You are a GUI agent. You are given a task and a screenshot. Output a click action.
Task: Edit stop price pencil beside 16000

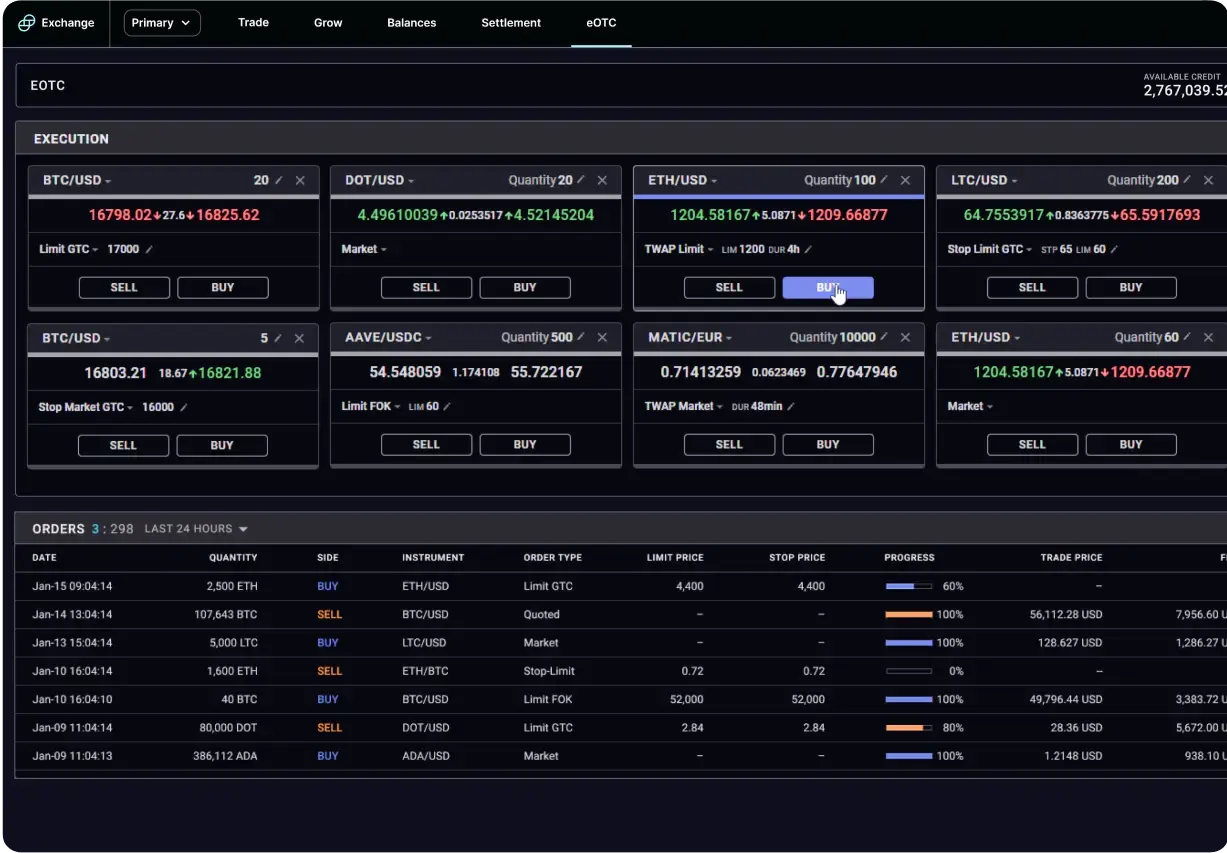184,408
